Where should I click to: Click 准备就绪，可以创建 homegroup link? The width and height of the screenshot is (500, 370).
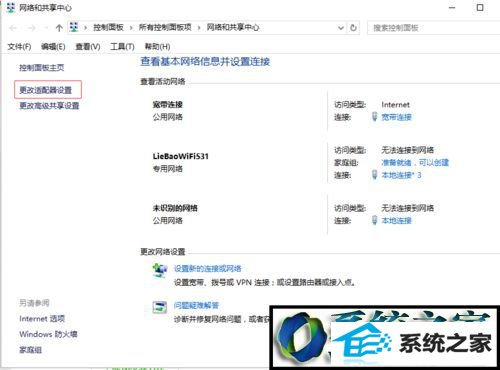tap(415, 163)
